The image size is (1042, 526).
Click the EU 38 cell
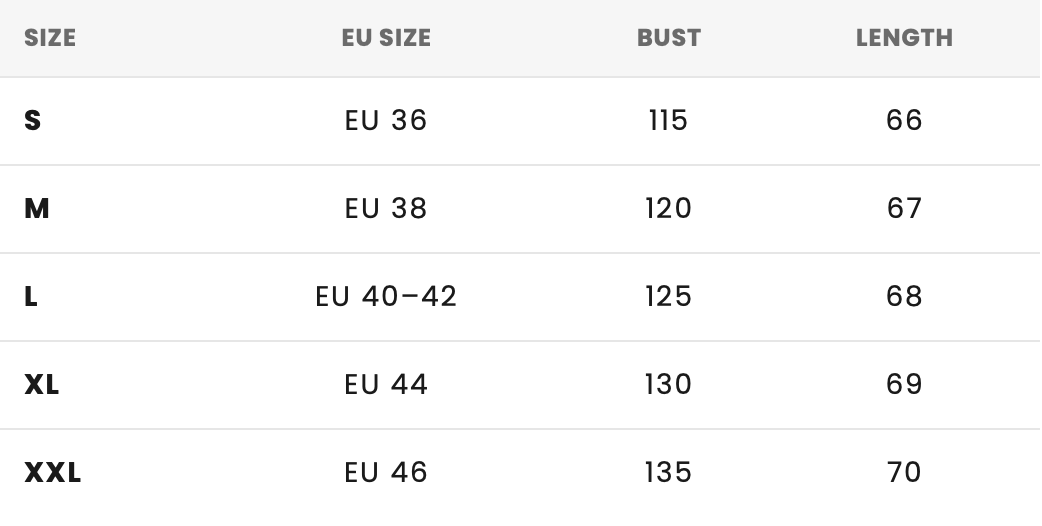tap(386, 209)
